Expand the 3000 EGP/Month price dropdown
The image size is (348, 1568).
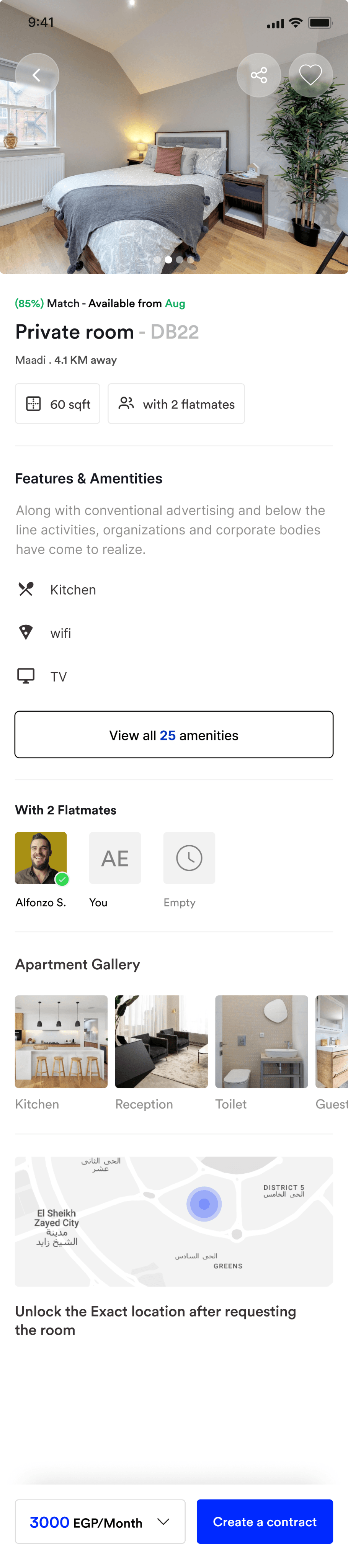[100, 1522]
